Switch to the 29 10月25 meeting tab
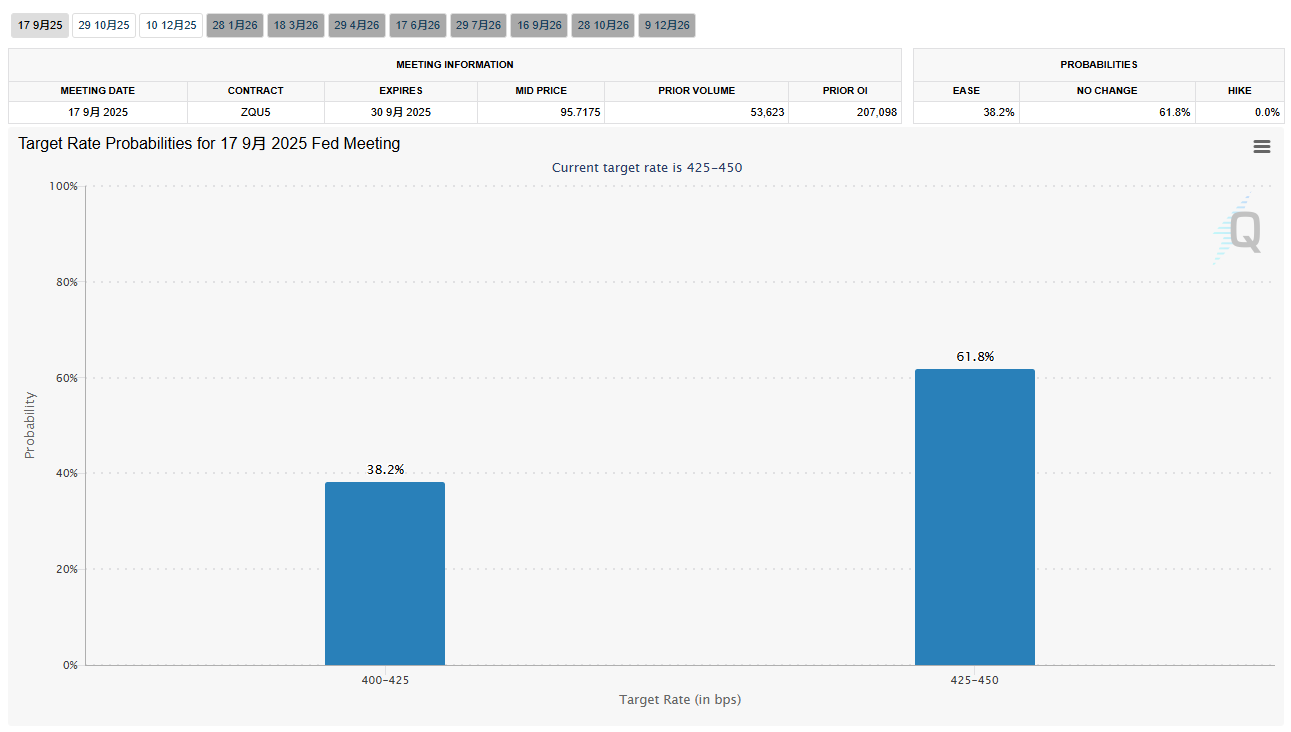This screenshot has width=1291, height=732. [104, 25]
